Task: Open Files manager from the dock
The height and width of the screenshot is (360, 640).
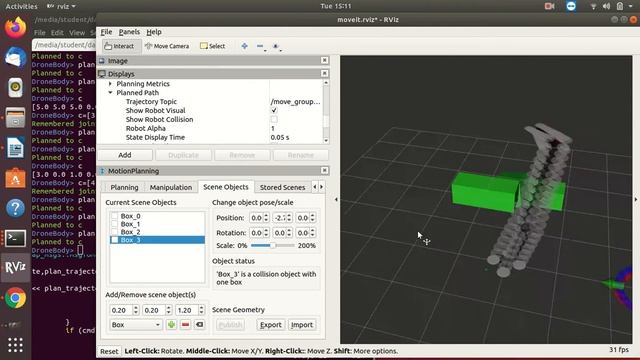Action: point(15,117)
